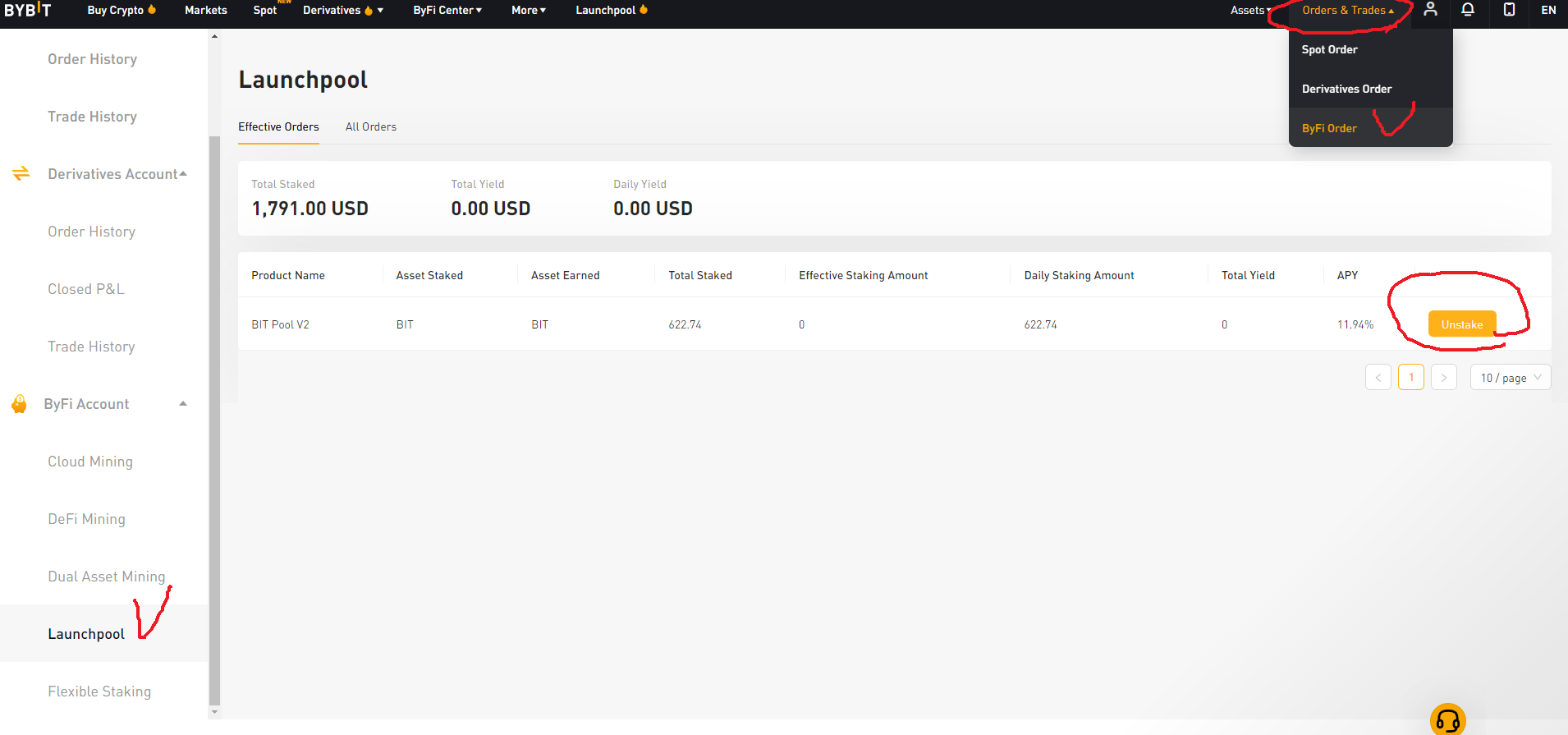The width and height of the screenshot is (1568, 735).
Task: Expand the More dropdown
Action: click(x=529, y=10)
